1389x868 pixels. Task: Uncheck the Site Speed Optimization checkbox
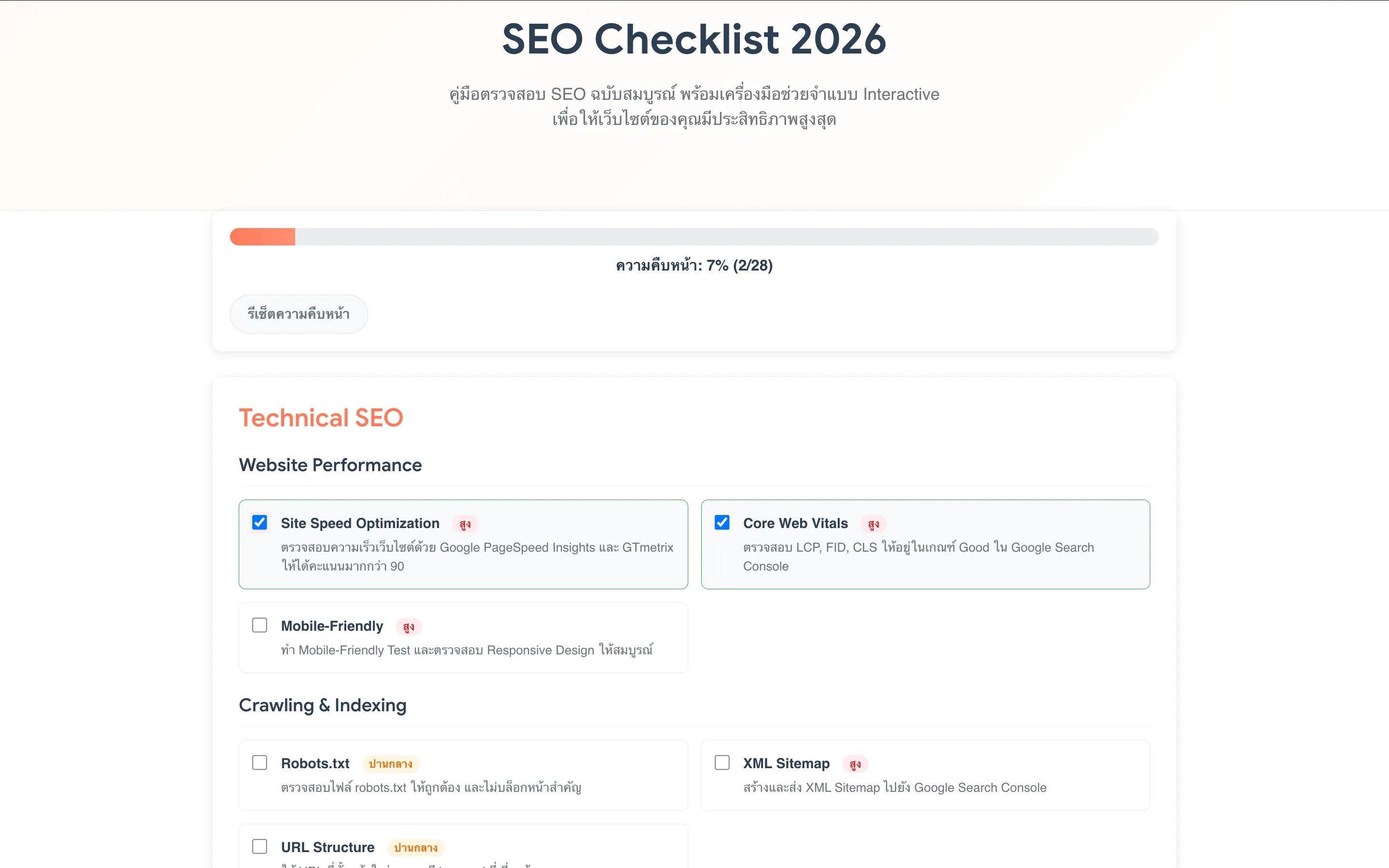click(x=259, y=522)
